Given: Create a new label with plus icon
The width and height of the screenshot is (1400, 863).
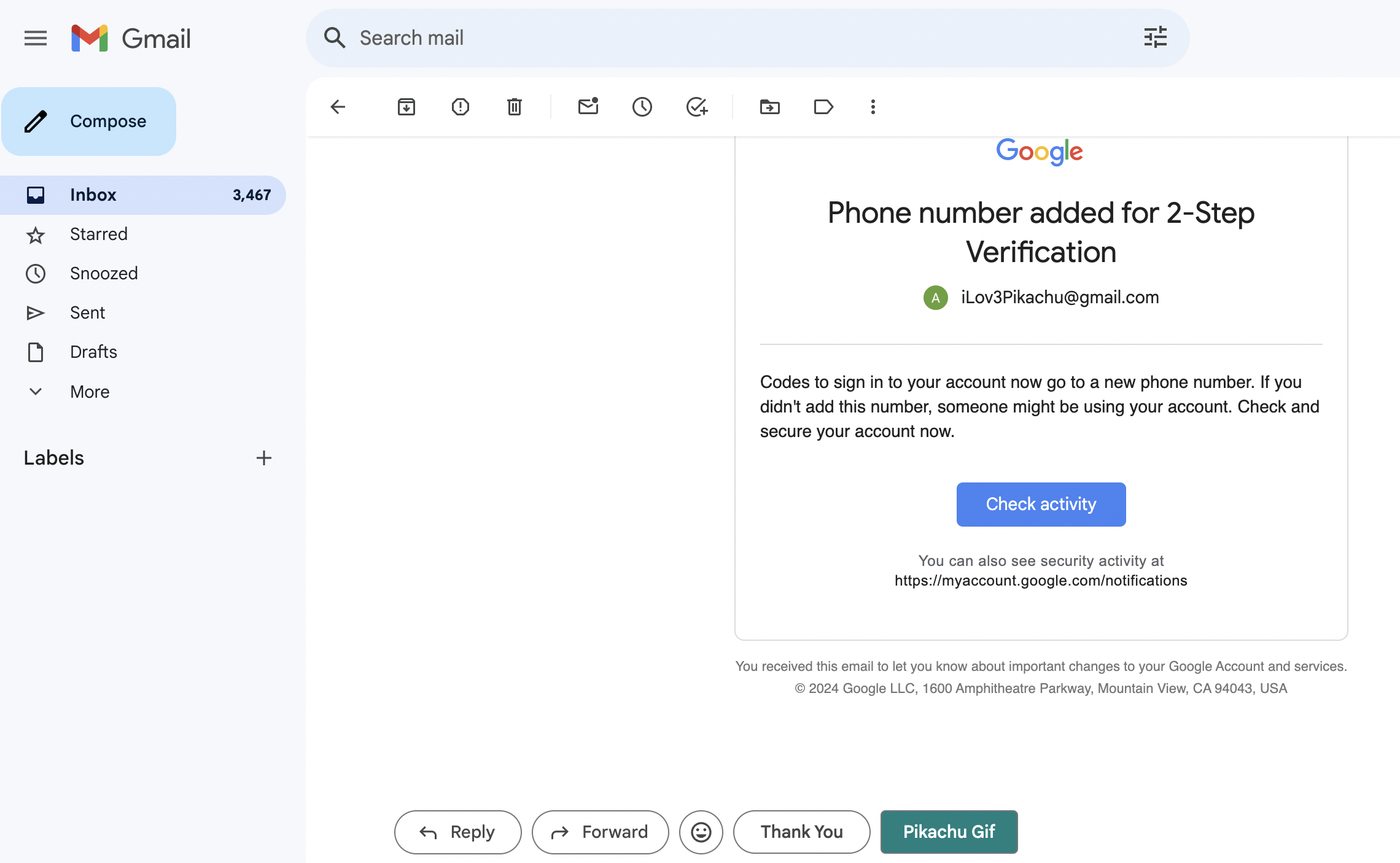Looking at the screenshot, I should [263, 458].
